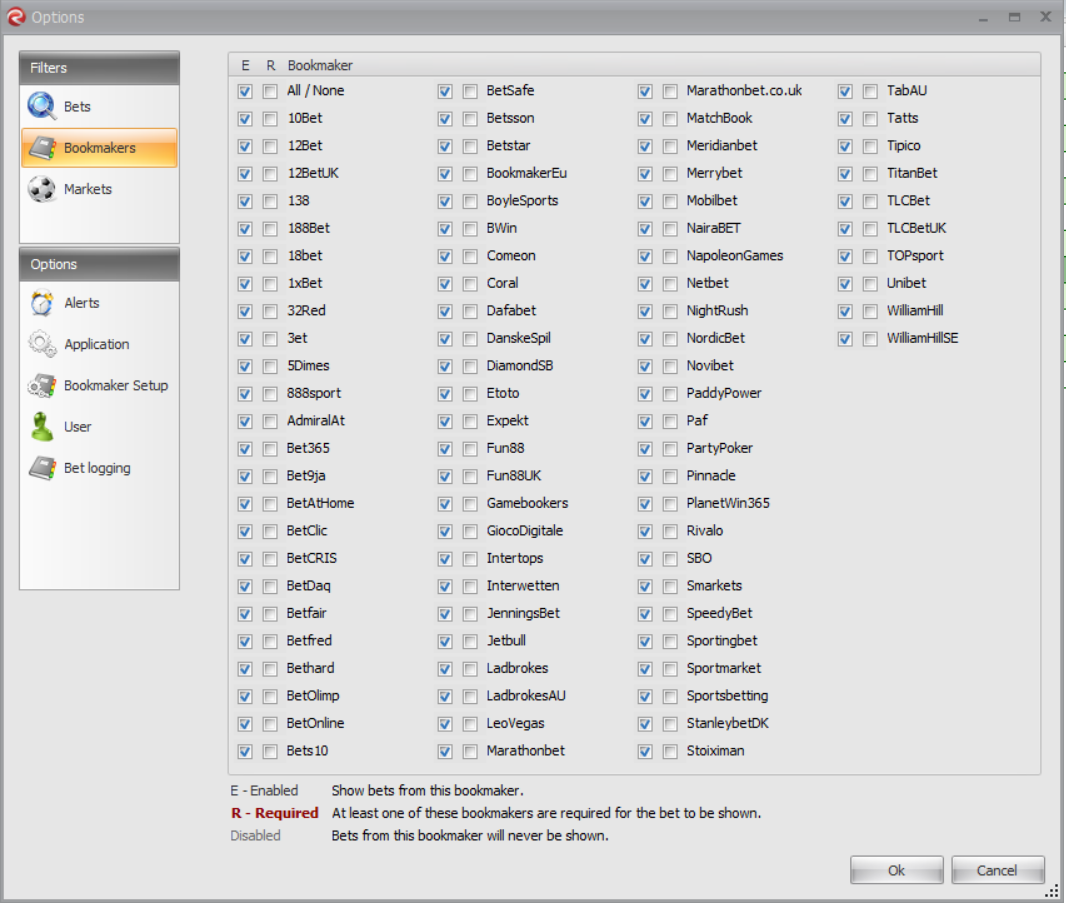Open the Alerts alarm clock icon
The image size is (1066, 903).
coord(42,303)
